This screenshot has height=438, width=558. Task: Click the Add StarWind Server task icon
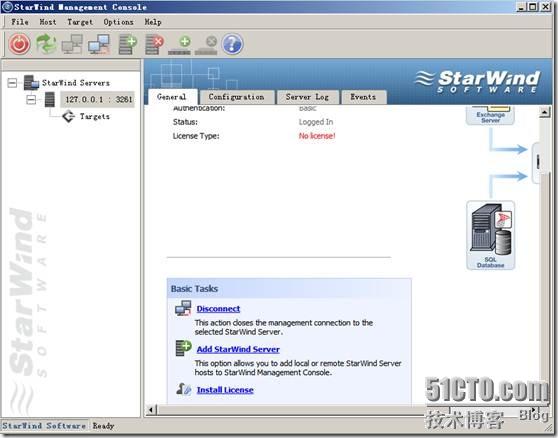(184, 348)
